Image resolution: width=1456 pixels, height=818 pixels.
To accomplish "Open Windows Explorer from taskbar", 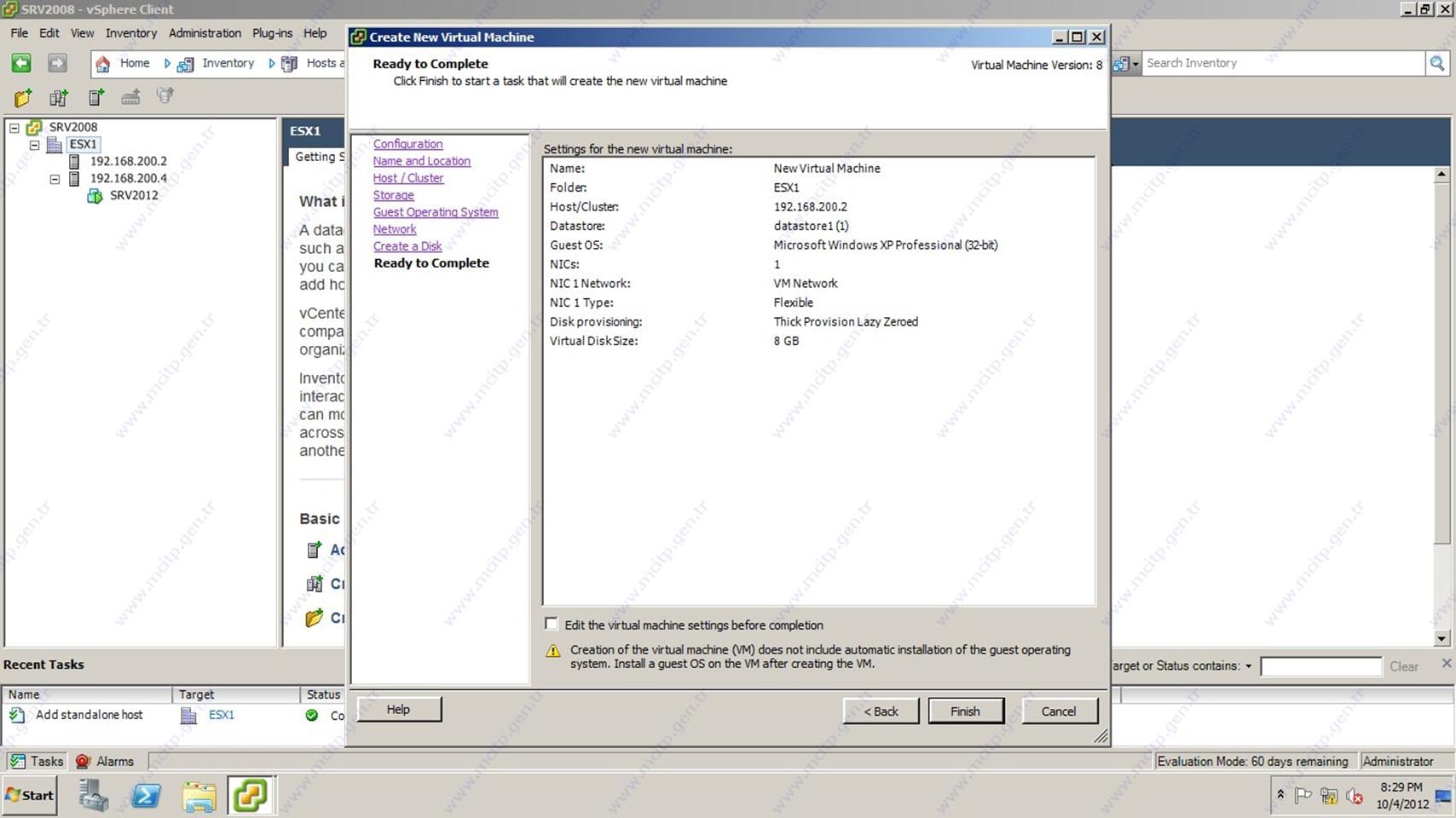I will [x=199, y=796].
